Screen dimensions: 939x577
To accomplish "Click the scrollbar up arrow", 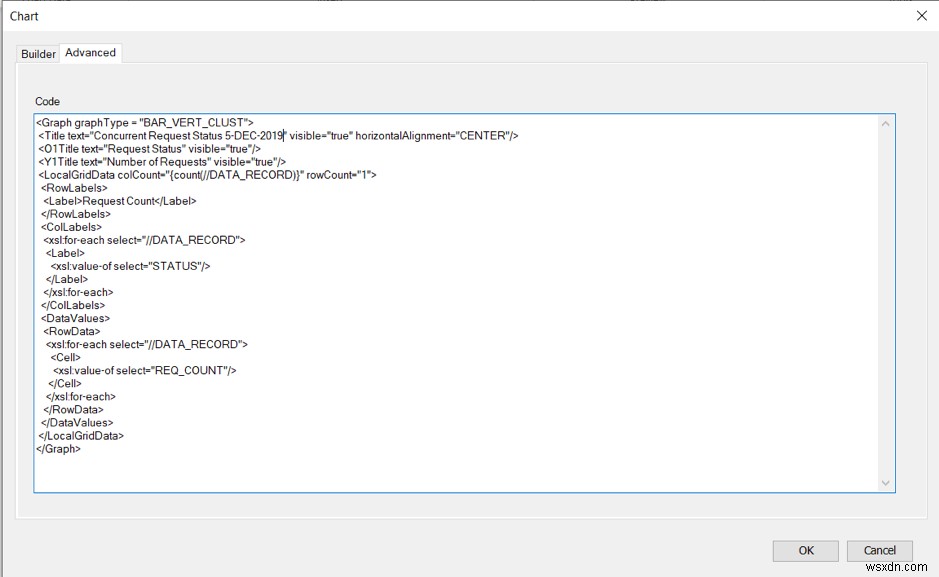I will 885,122.
